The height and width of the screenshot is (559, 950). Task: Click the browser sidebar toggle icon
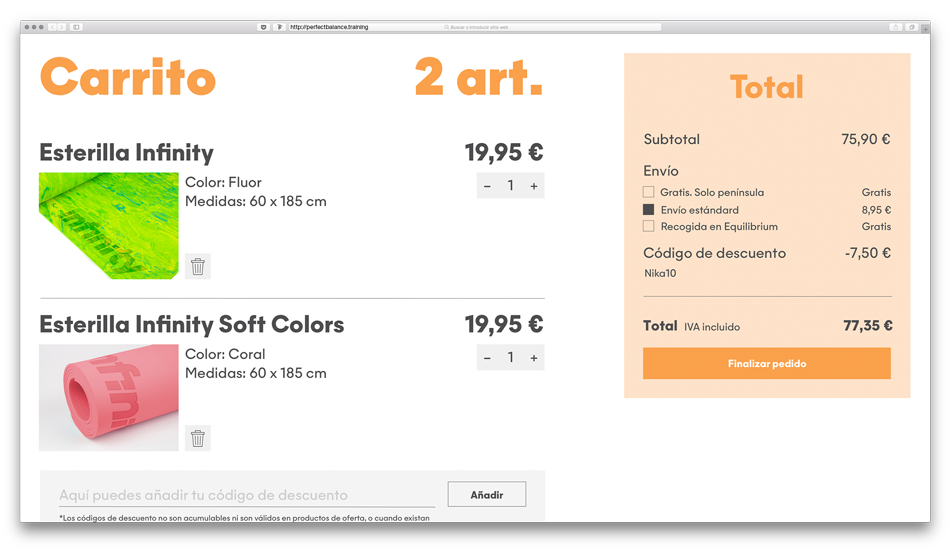[x=76, y=27]
